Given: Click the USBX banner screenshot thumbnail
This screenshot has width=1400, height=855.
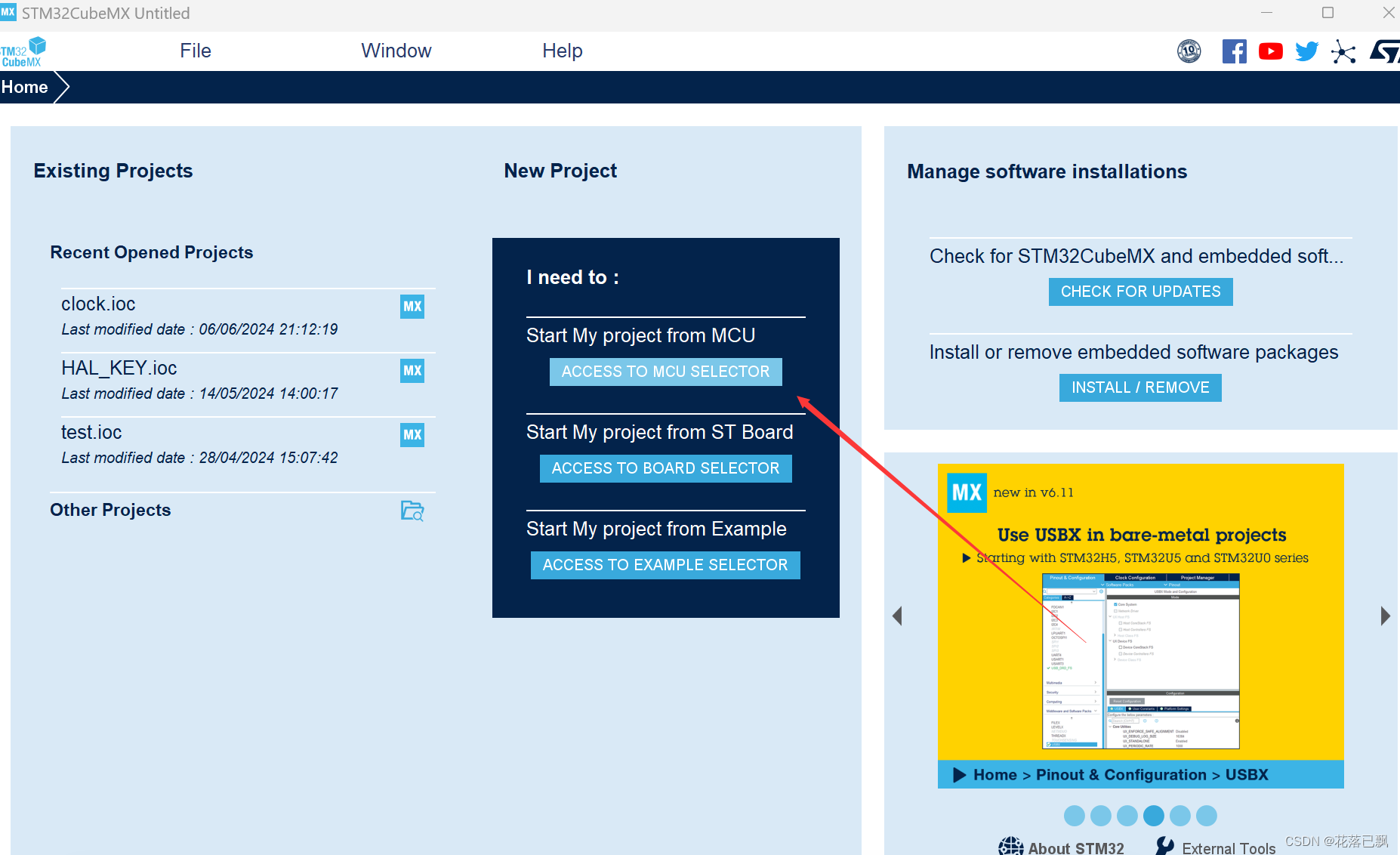Looking at the screenshot, I should (x=1141, y=661).
